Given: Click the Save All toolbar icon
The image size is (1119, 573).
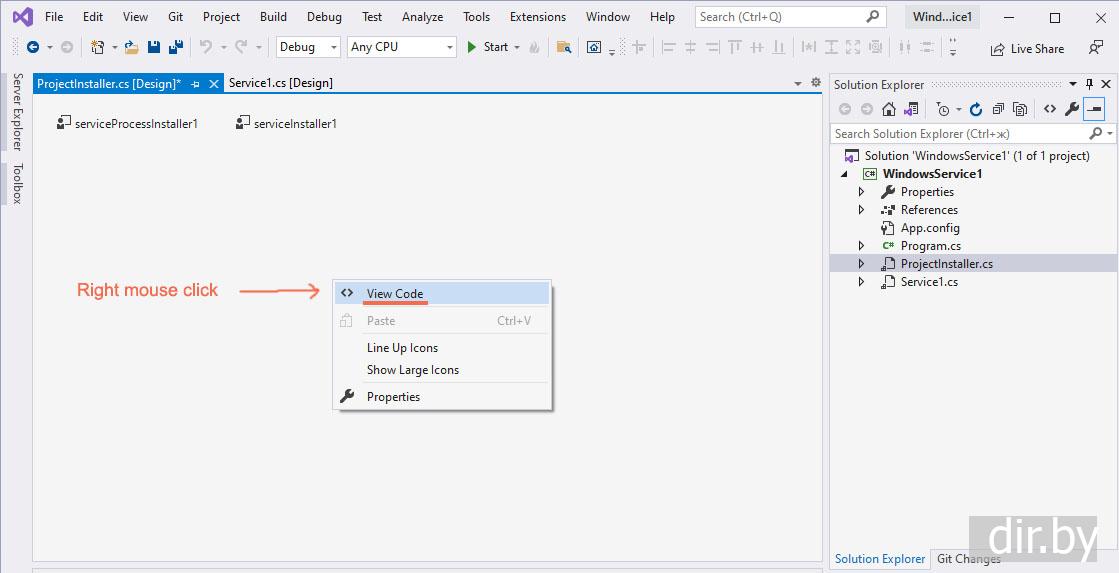Looking at the screenshot, I should (x=175, y=47).
